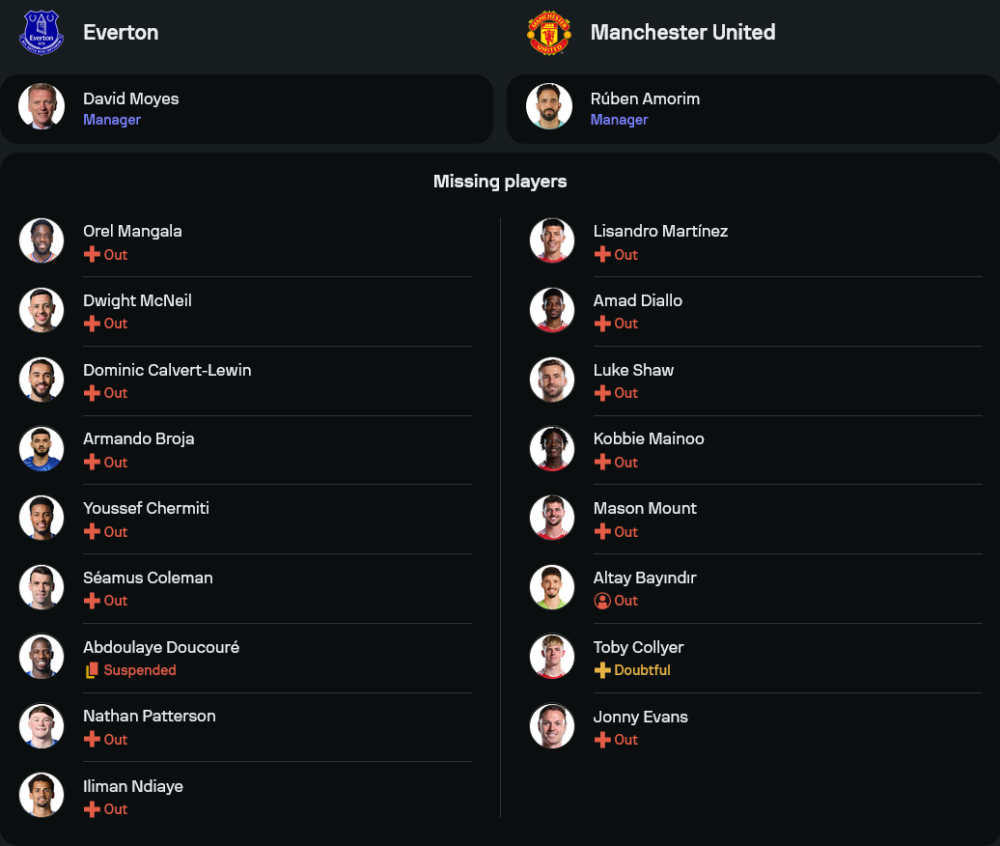Viewport: 1000px width, 846px height.
Task: Click the injury cross icon beside Orel Mangala
Action: pyautogui.click(x=92, y=255)
